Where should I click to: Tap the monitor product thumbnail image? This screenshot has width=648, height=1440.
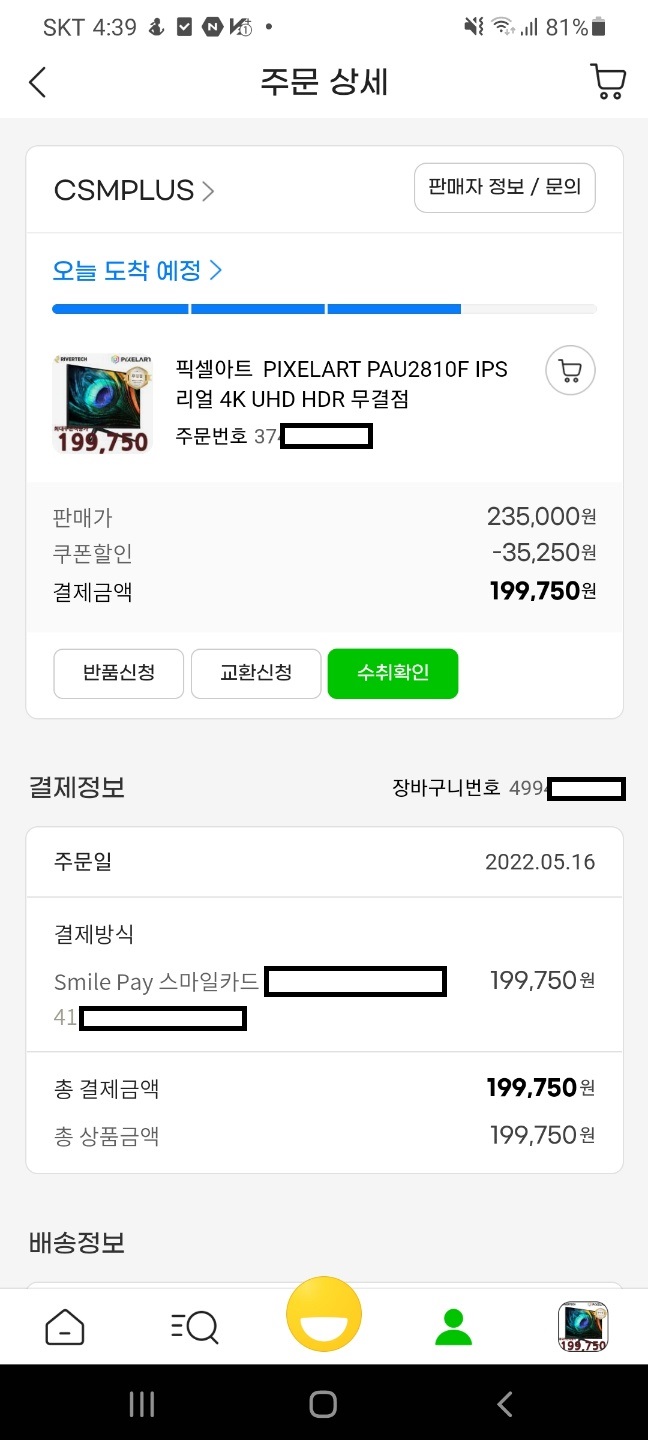pyautogui.click(x=101, y=402)
